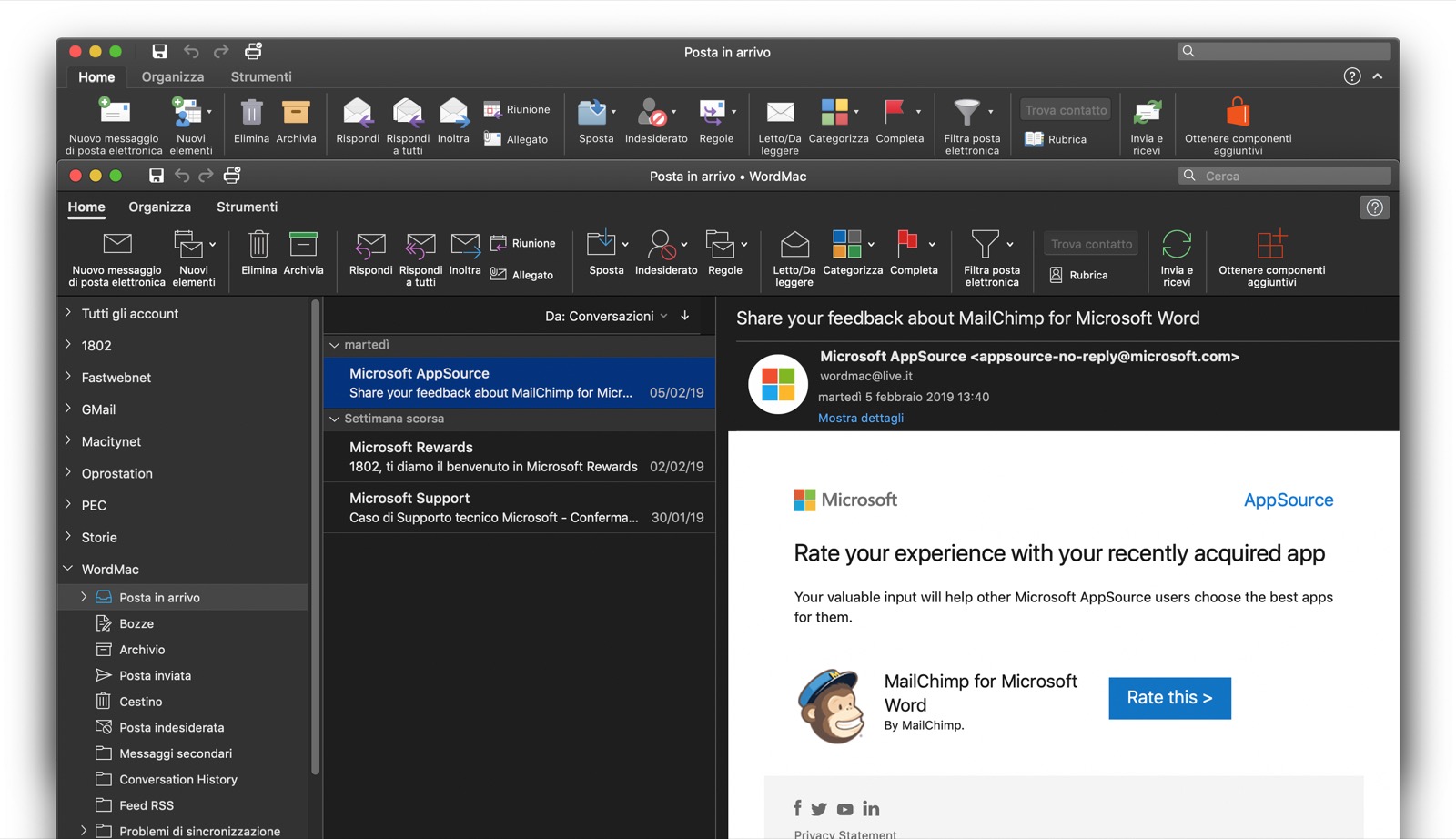The width and height of the screenshot is (1456, 839).
Task: Expand the Tutti gli account tree node
Action: 68,313
